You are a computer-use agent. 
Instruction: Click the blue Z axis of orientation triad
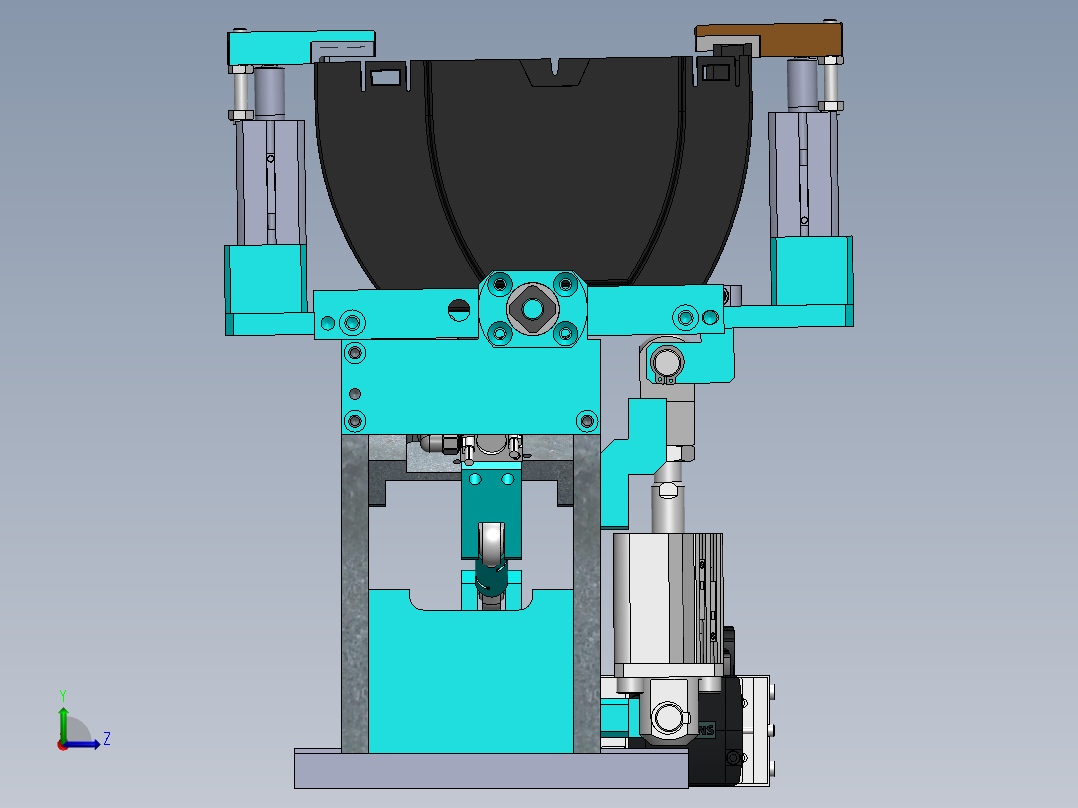pyautogui.click(x=83, y=744)
